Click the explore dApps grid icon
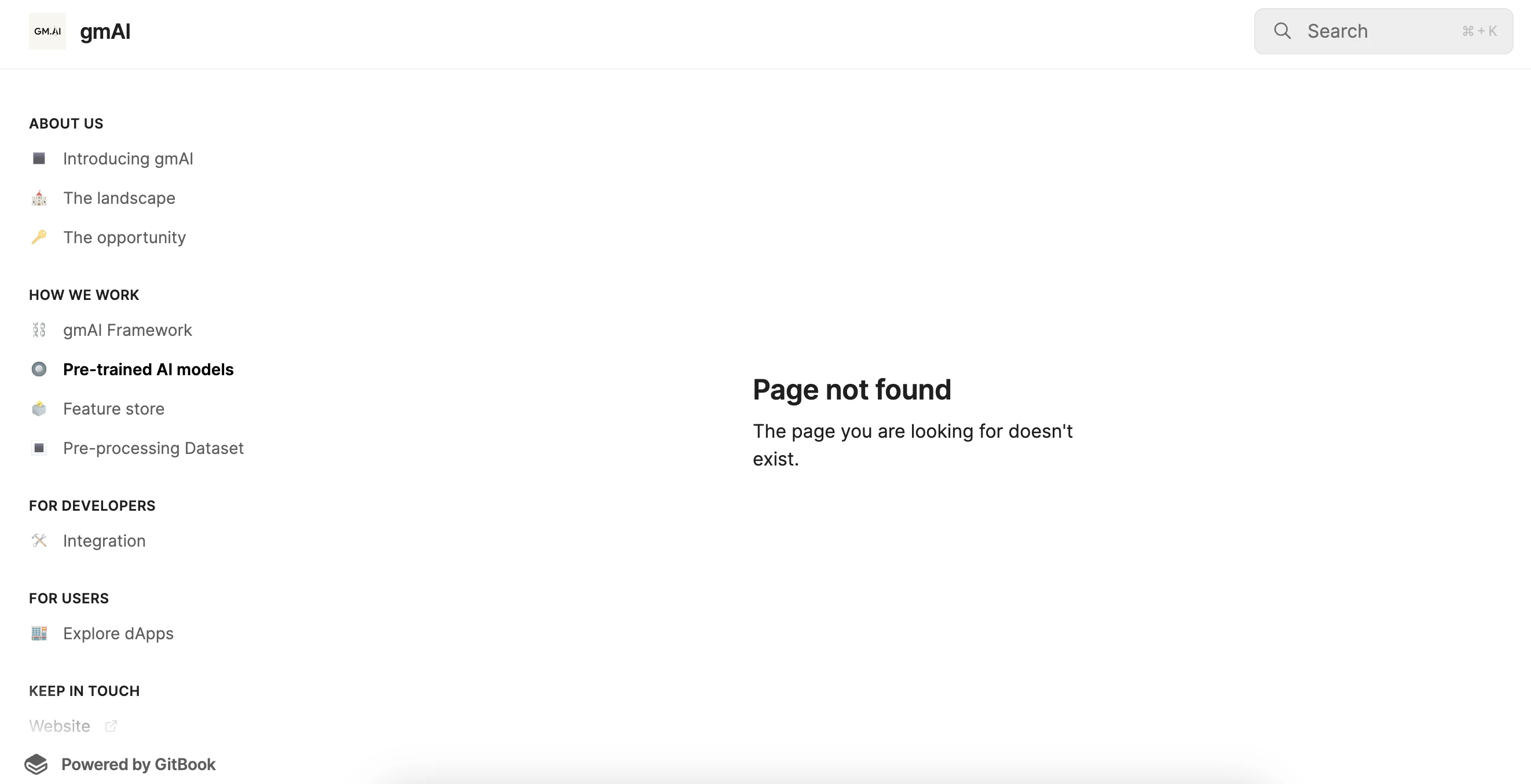This screenshot has height=784, width=1531. coord(39,633)
